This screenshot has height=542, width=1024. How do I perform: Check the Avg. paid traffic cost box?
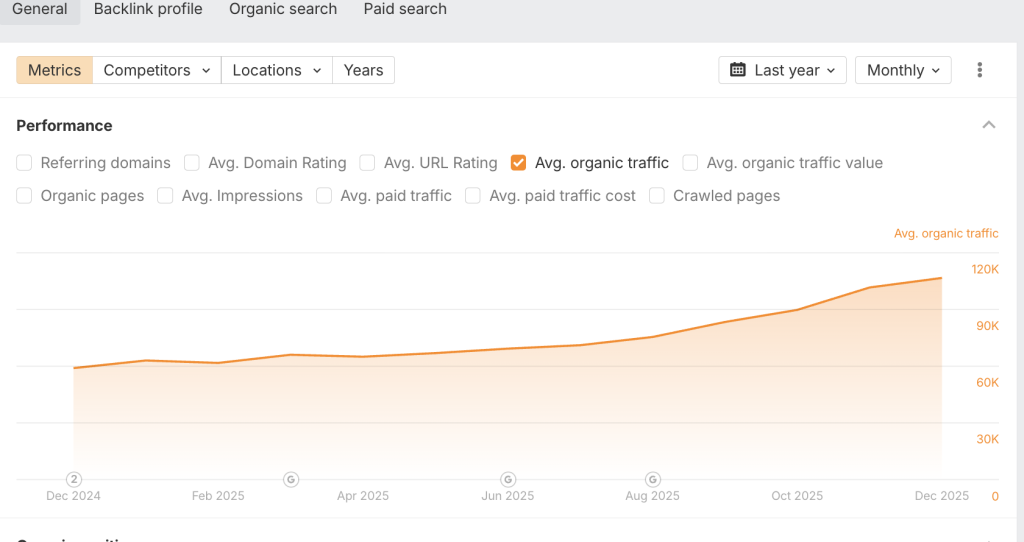pos(473,196)
